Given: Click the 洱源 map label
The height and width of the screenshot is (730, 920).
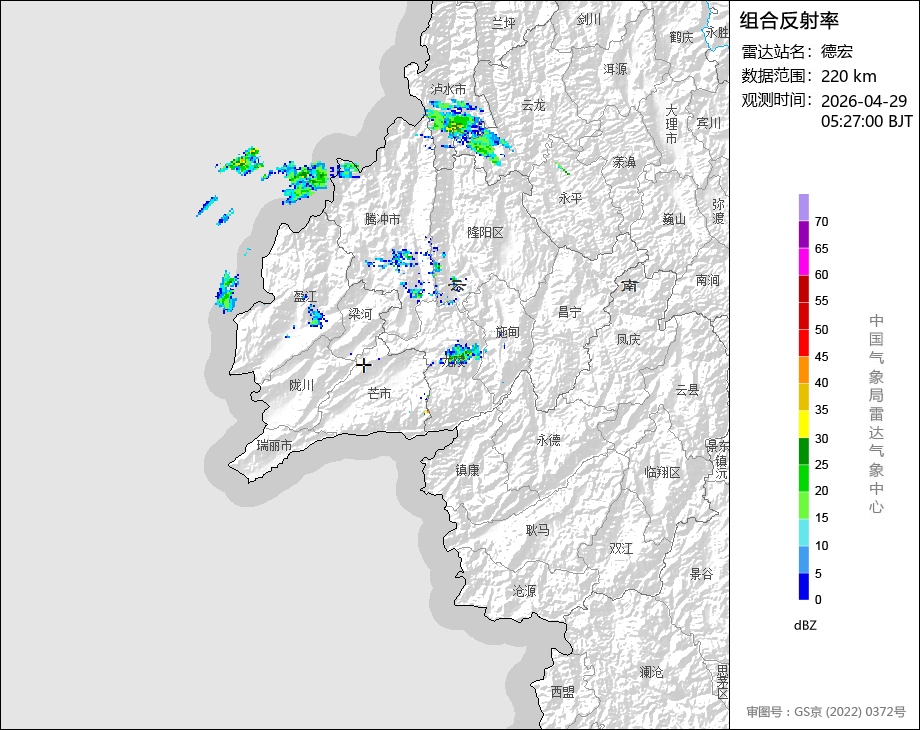Looking at the screenshot, I should (x=615, y=69).
